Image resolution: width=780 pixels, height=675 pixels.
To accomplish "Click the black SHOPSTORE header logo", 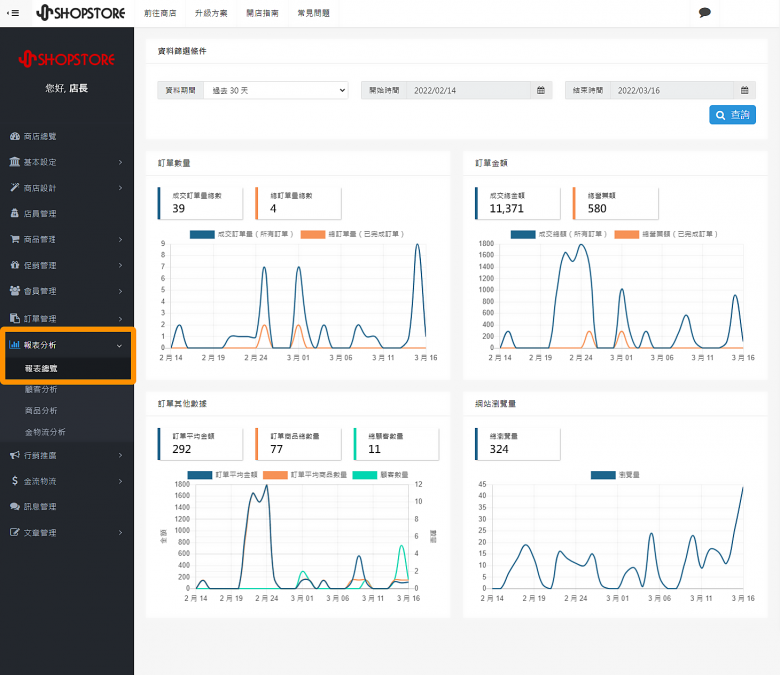I will click(80, 13).
